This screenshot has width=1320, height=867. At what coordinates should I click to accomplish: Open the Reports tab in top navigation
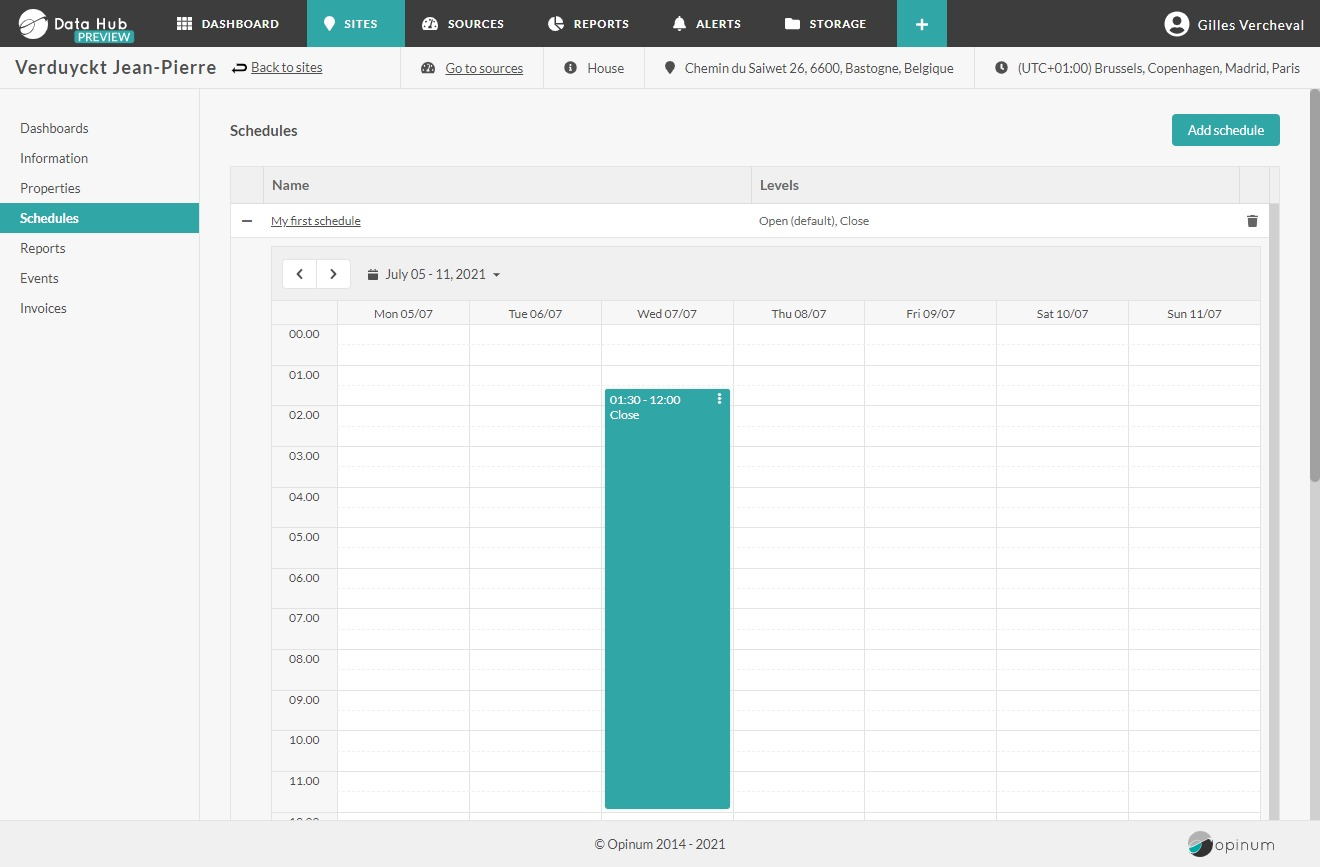588,24
